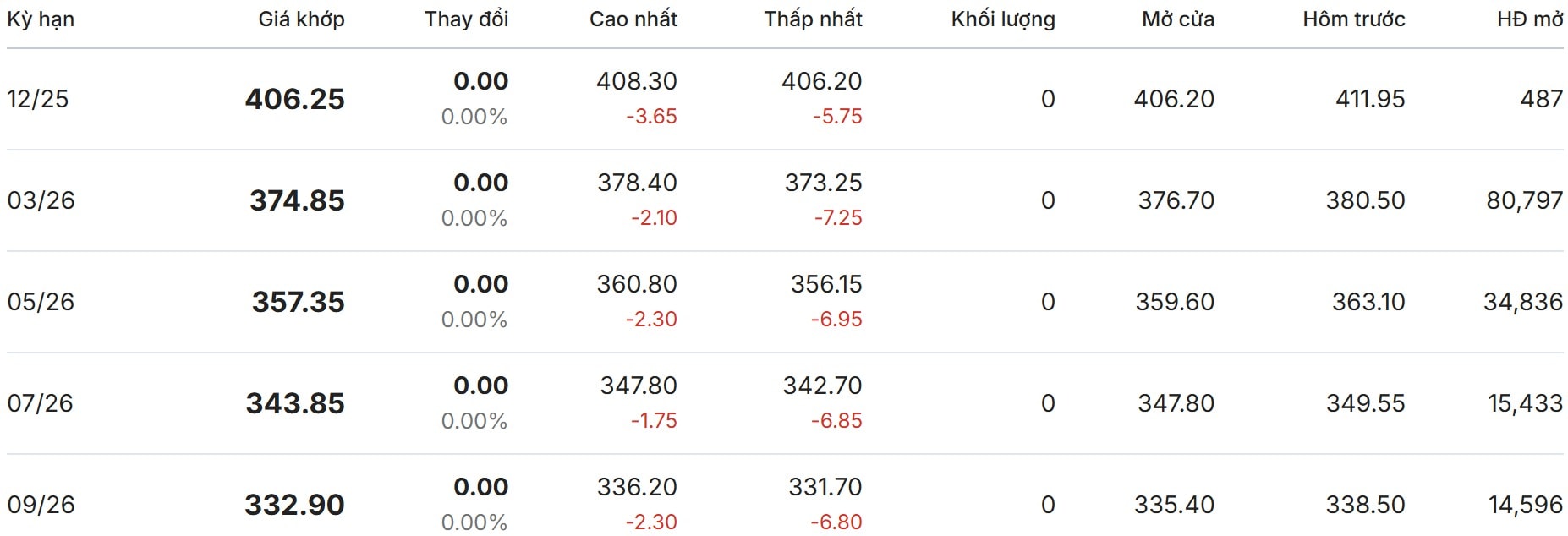Click the Thay đổi column header
Viewport: 1568px width, 536px height.
coord(466,19)
